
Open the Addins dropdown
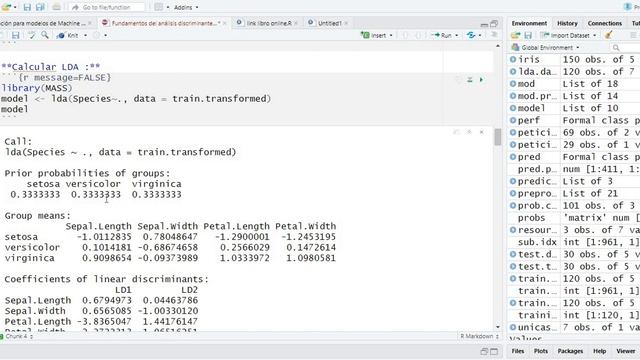pos(186,7)
